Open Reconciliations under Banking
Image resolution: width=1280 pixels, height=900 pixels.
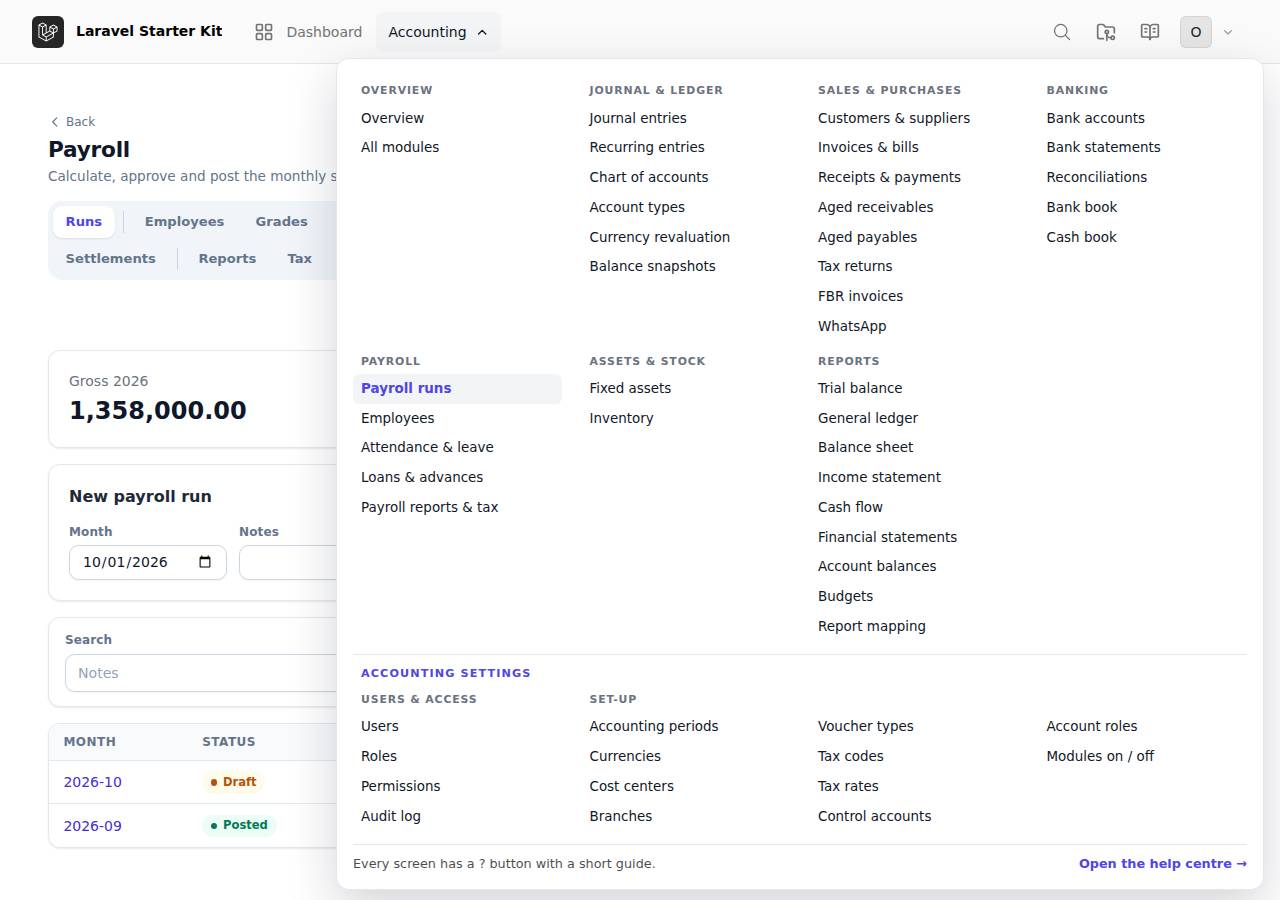click(1097, 177)
